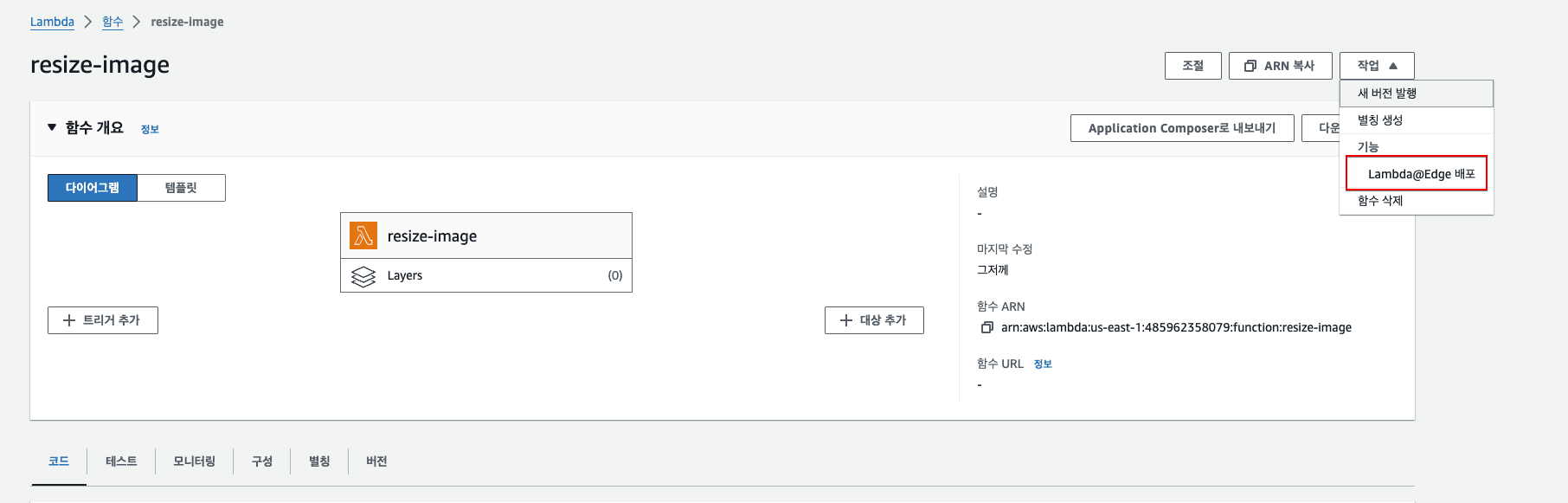Click the Layers stack icon
Screen dimensions: 1568x503
click(x=363, y=276)
